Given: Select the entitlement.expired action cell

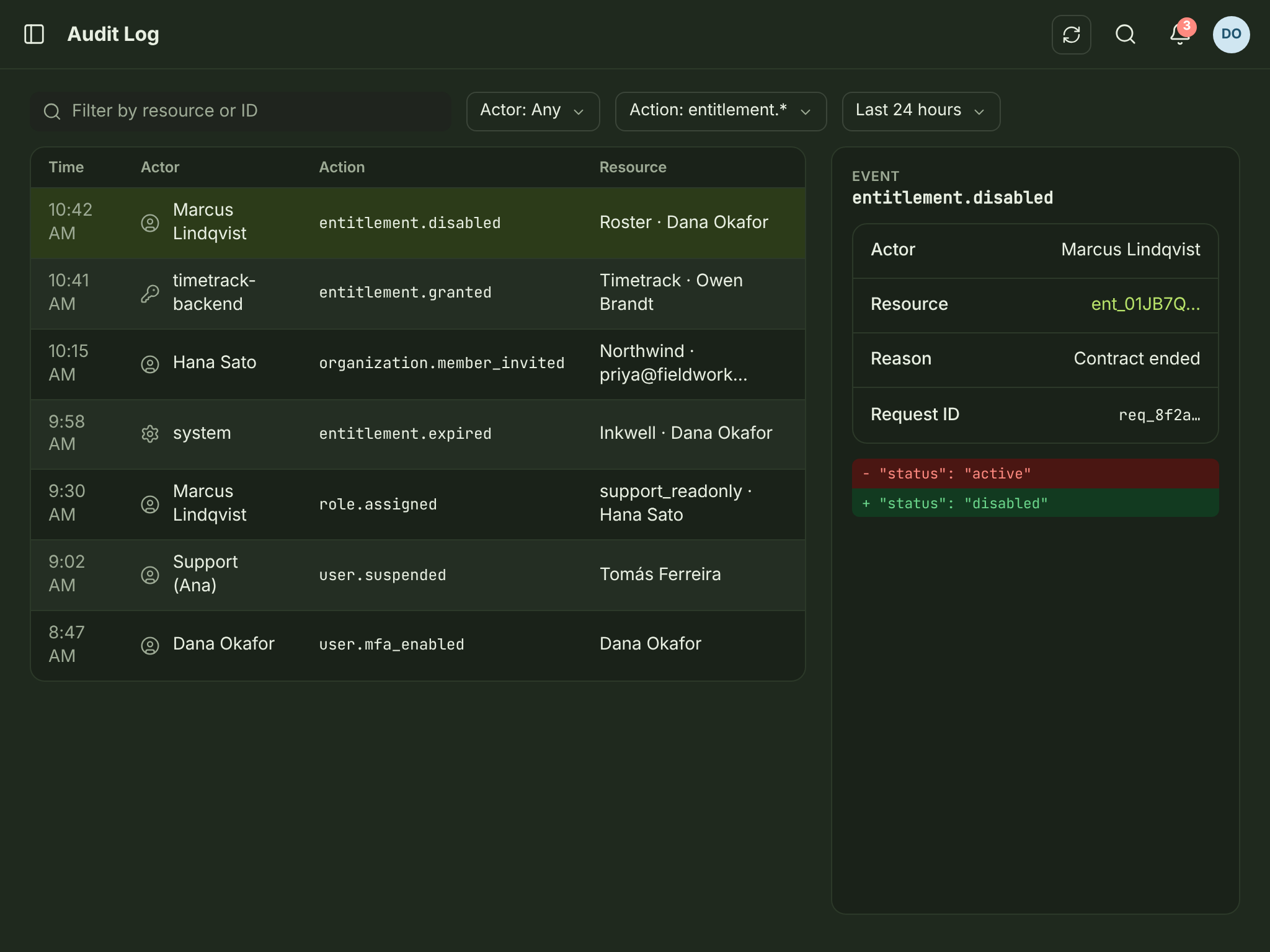Looking at the screenshot, I should tap(405, 434).
